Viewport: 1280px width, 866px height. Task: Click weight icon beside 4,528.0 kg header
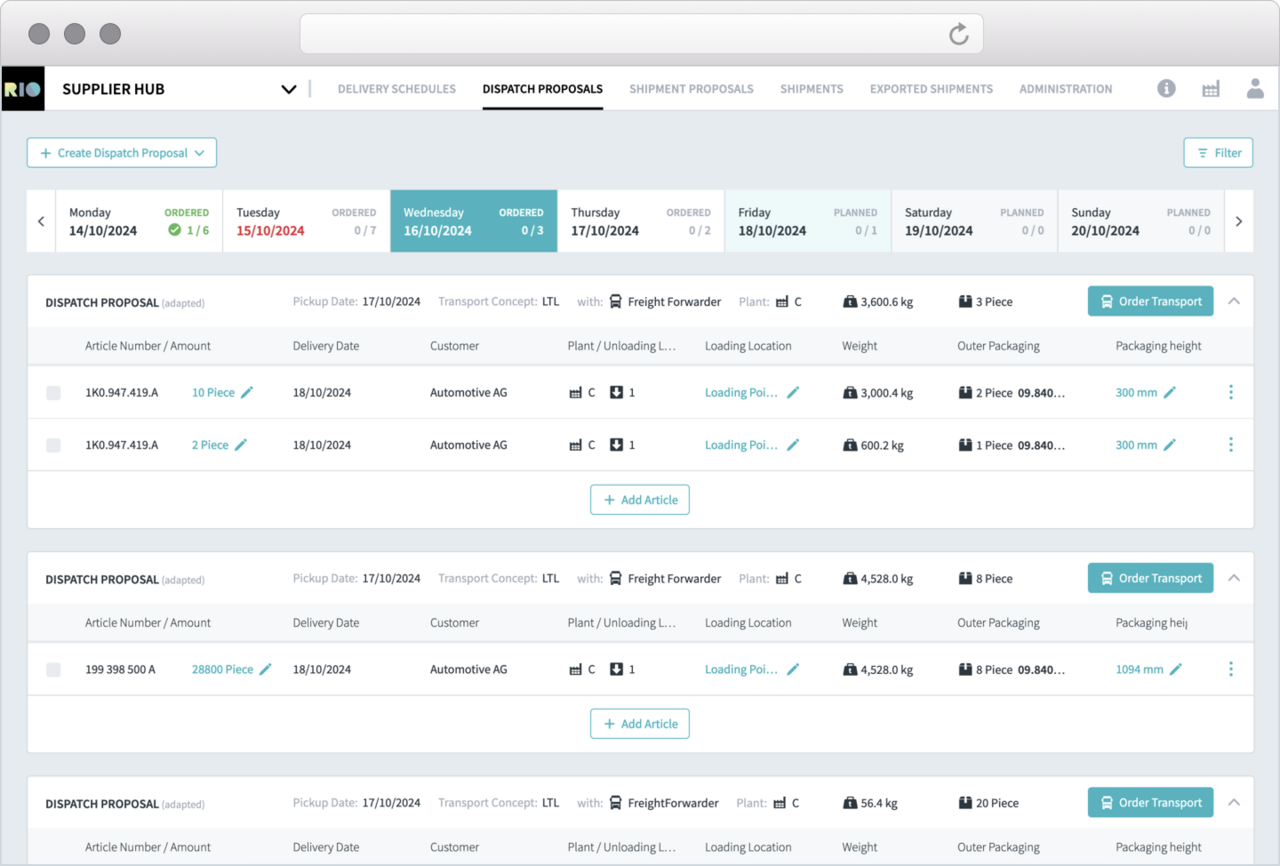(850, 578)
